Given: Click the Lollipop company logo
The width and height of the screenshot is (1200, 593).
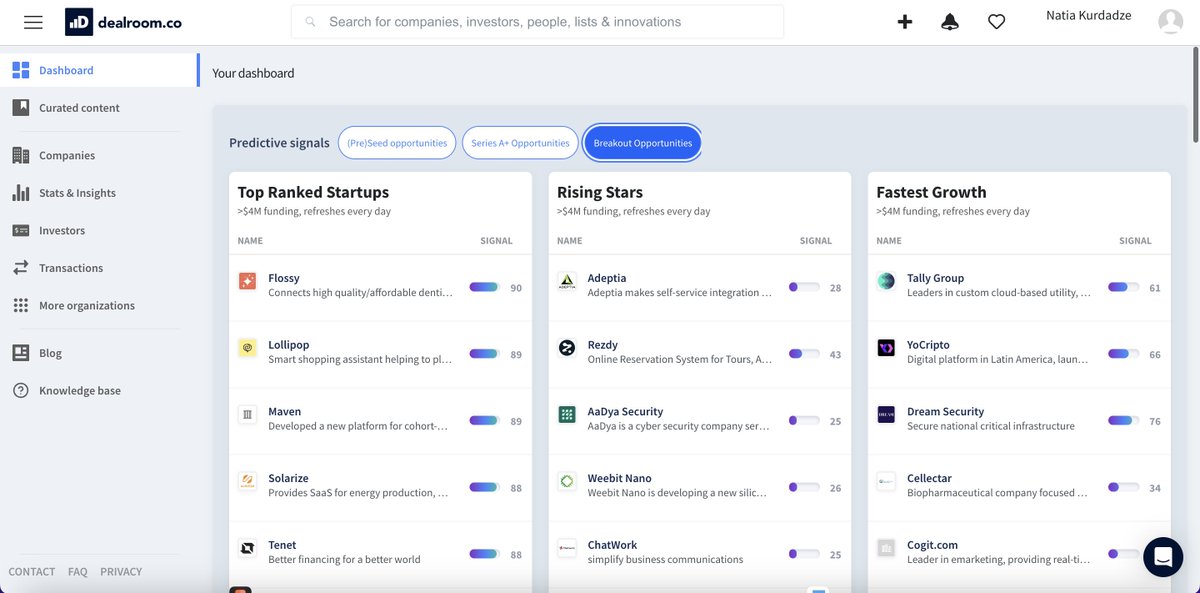Looking at the screenshot, I should 248,348.
